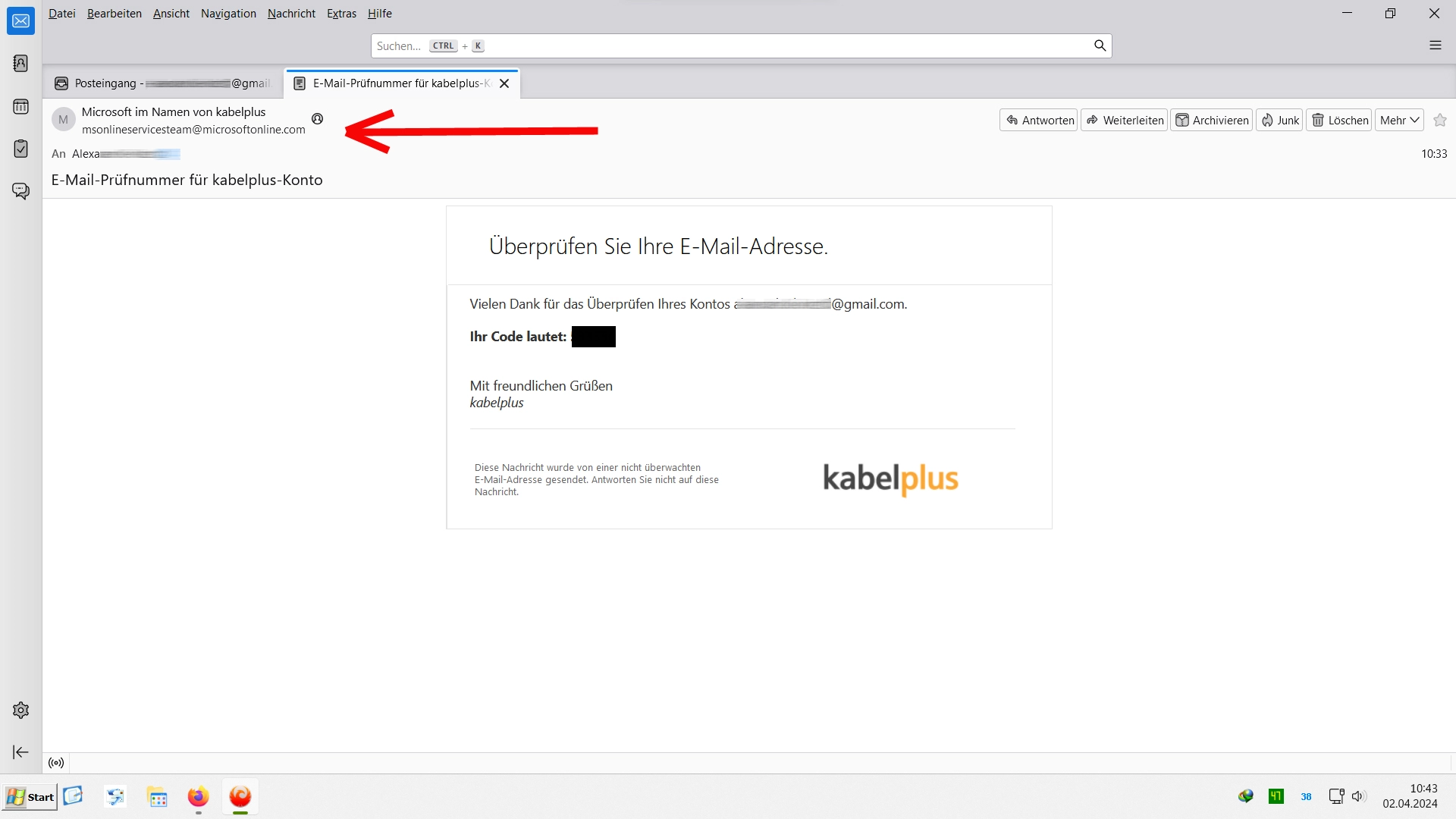This screenshot has width=1456, height=819.
Task: Click the heading Überprüfen Sie Ihre E-Mail-Adresse
Action: pyautogui.click(x=658, y=246)
